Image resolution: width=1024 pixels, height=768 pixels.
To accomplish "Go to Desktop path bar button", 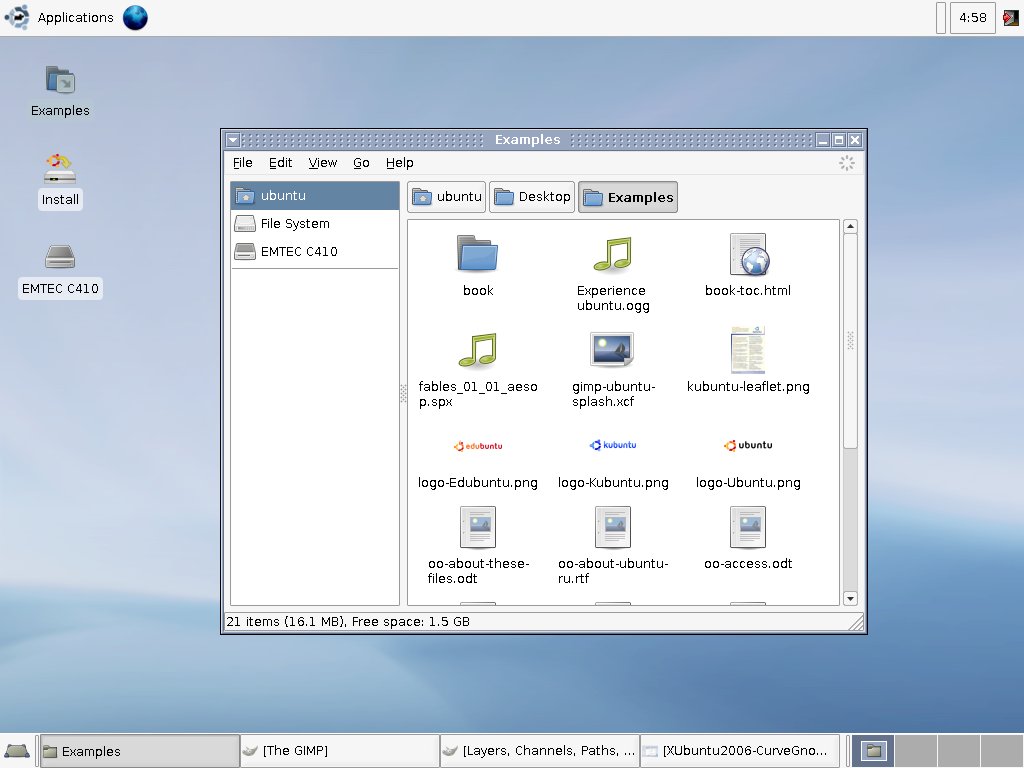I will 532,197.
